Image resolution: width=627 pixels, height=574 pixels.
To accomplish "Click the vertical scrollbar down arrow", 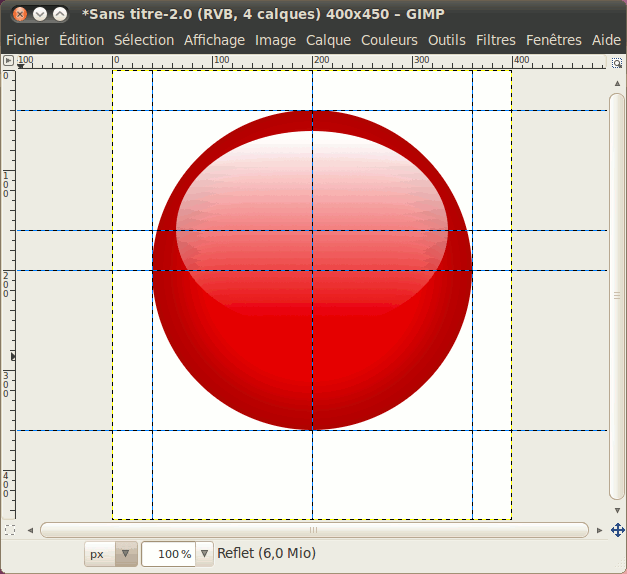I will tap(618, 512).
